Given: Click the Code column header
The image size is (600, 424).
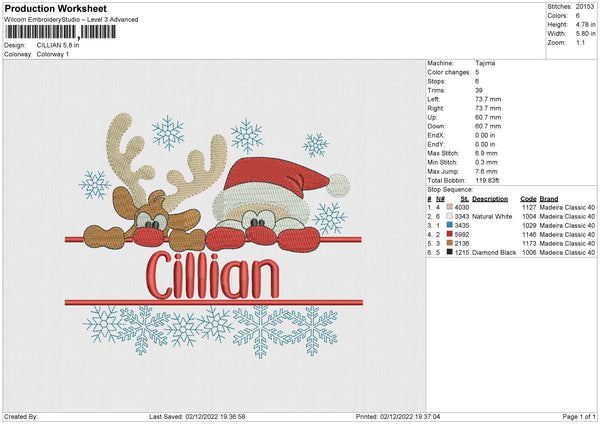Looking at the screenshot, I should pyautogui.click(x=528, y=199).
